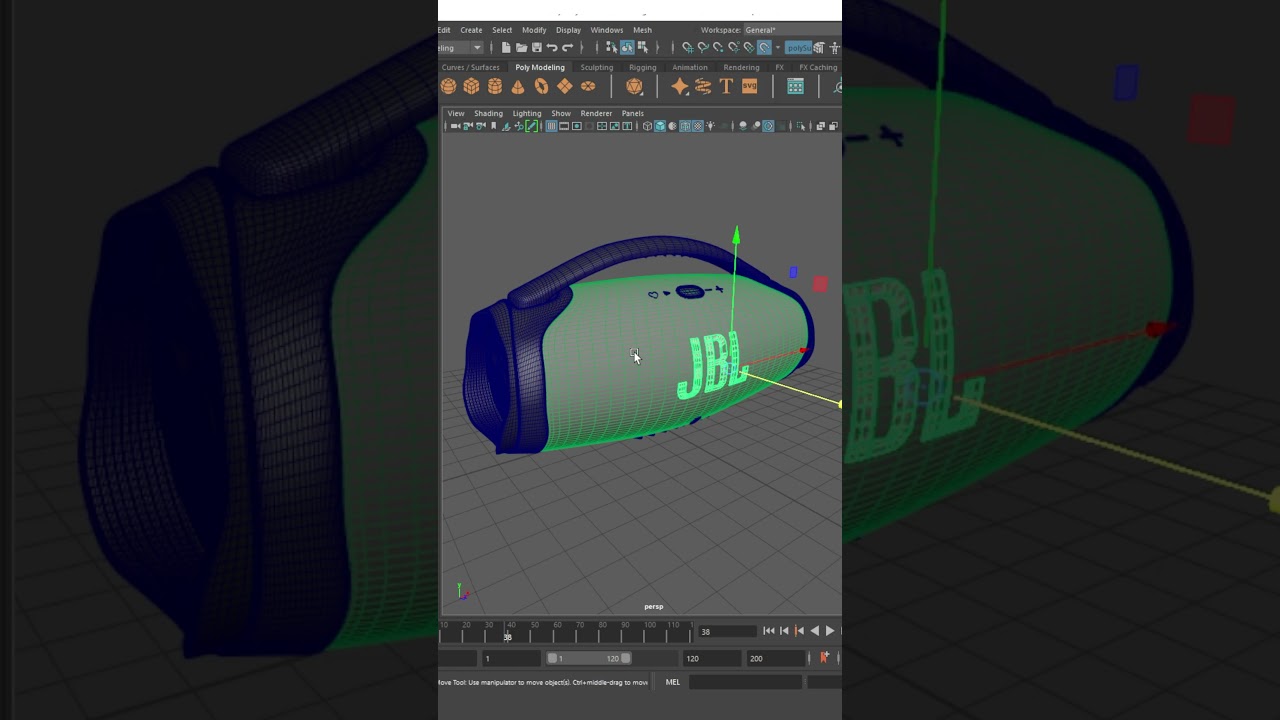
Task: Create a polygon torus from the shelf
Action: coord(541,87)
